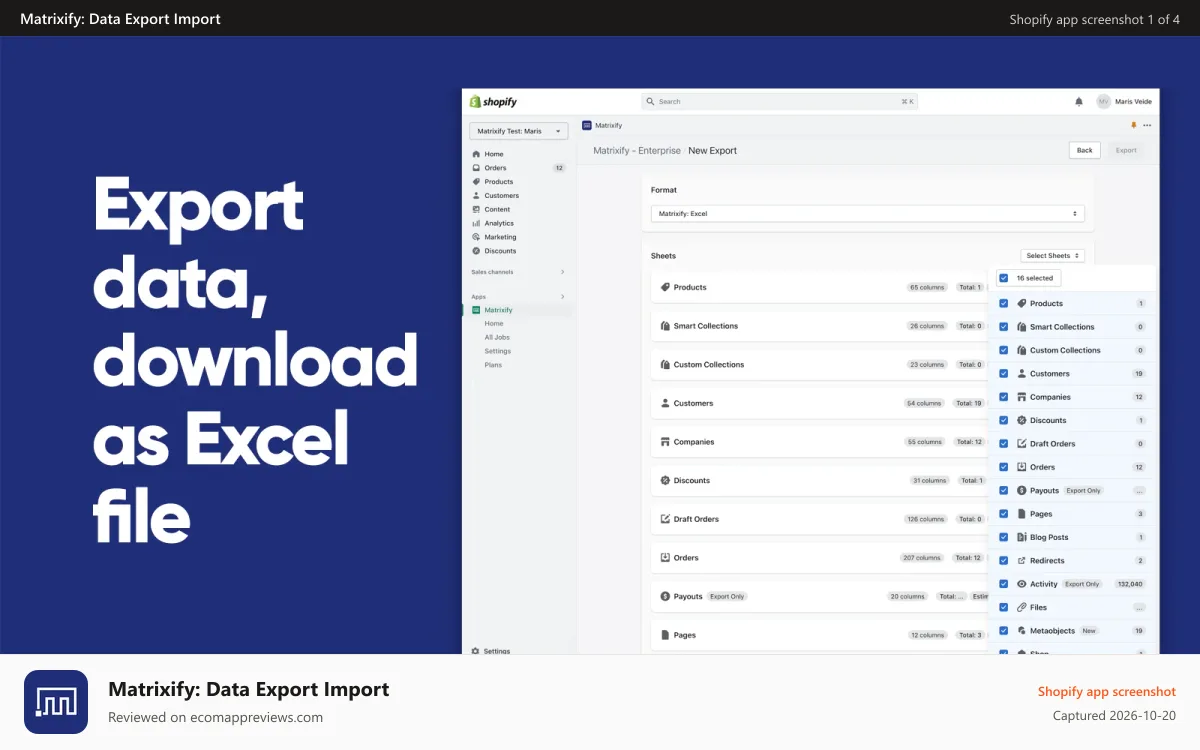The image size is (1200, 750).
Task: Click the Orders inbox icon in the sidebar
Action: [476, 168]
